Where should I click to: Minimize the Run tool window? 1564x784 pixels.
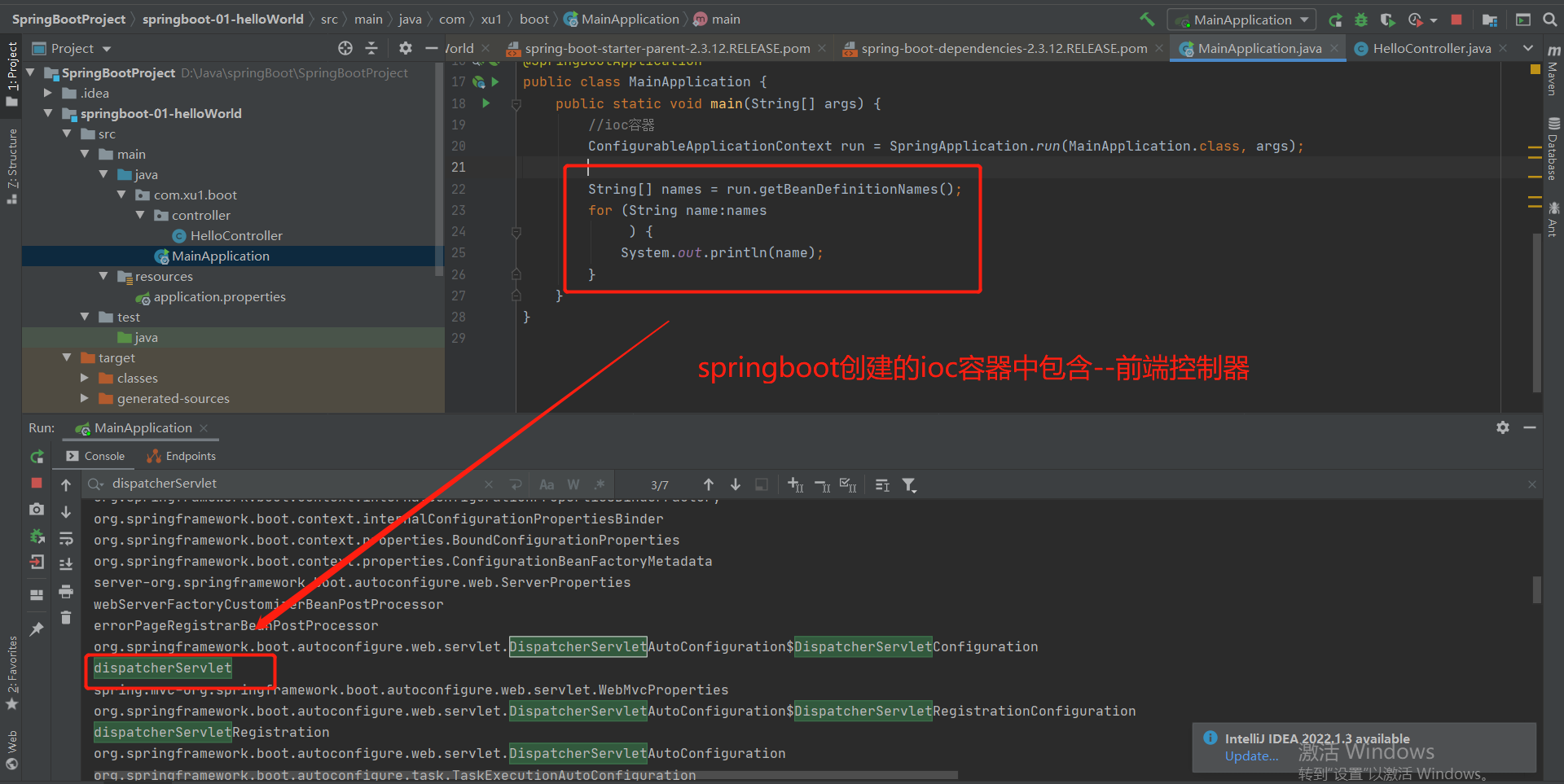[x=1530, y=427]
